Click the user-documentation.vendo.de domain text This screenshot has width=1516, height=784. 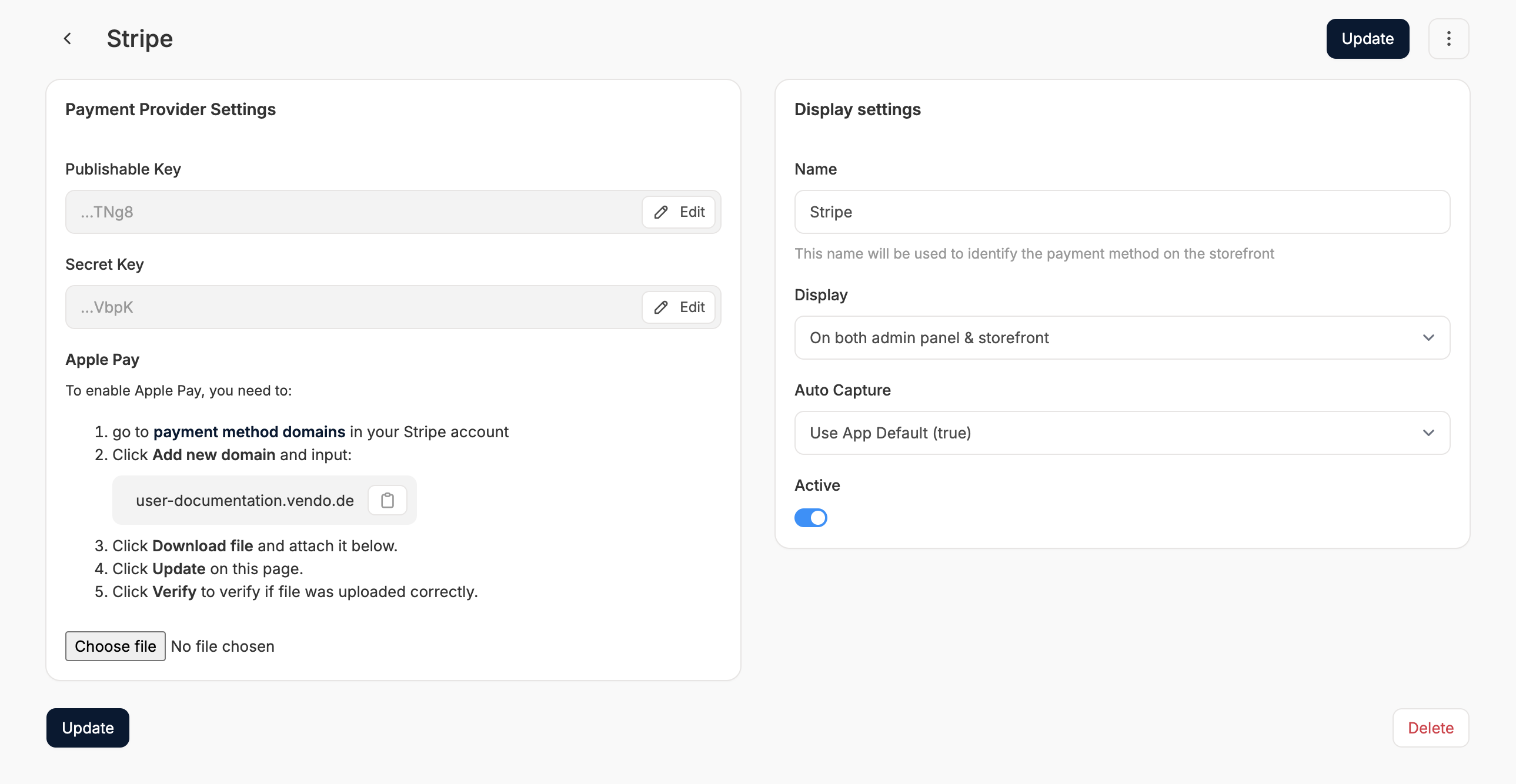(245, 501)
